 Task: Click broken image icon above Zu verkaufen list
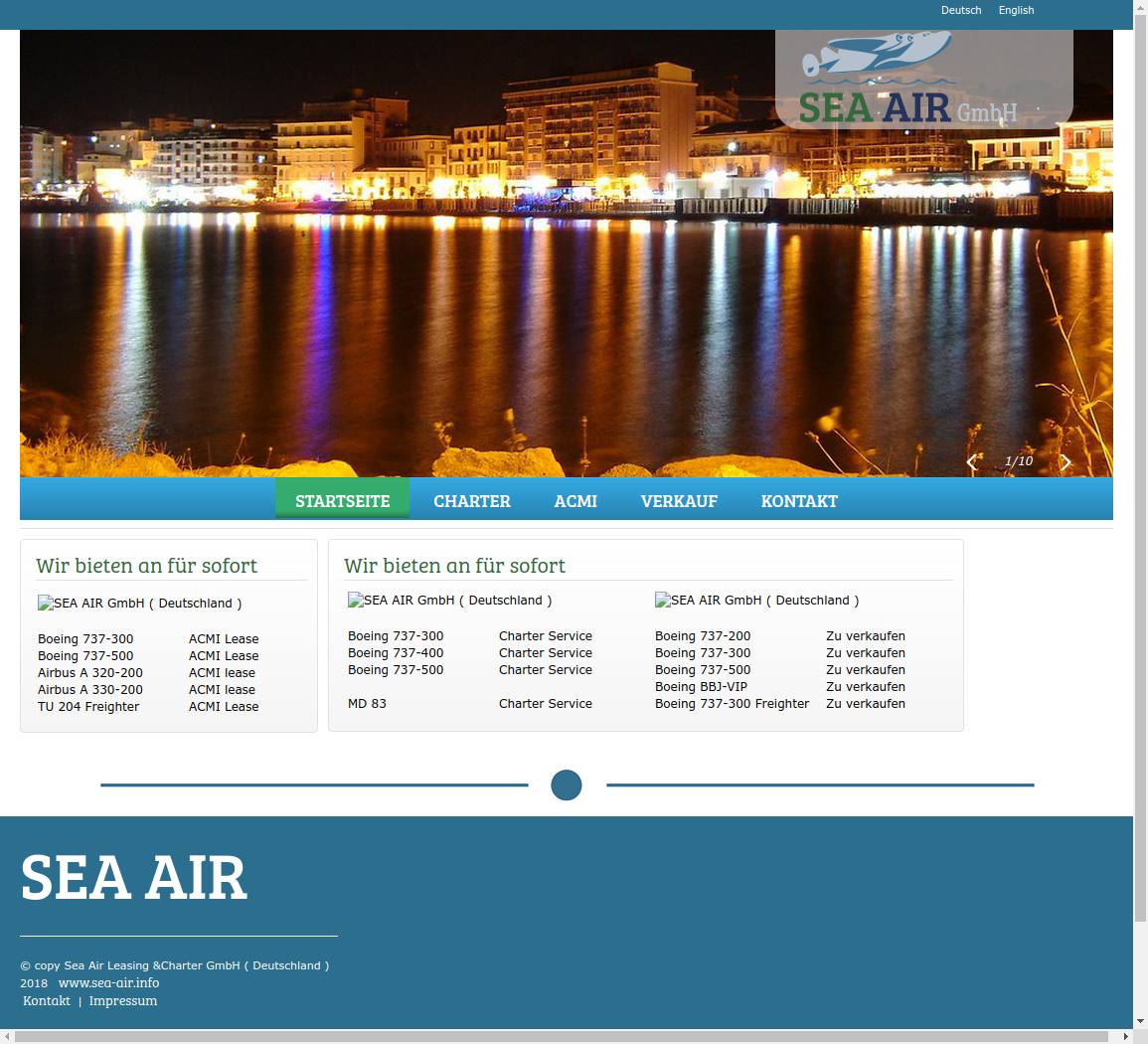663,600
